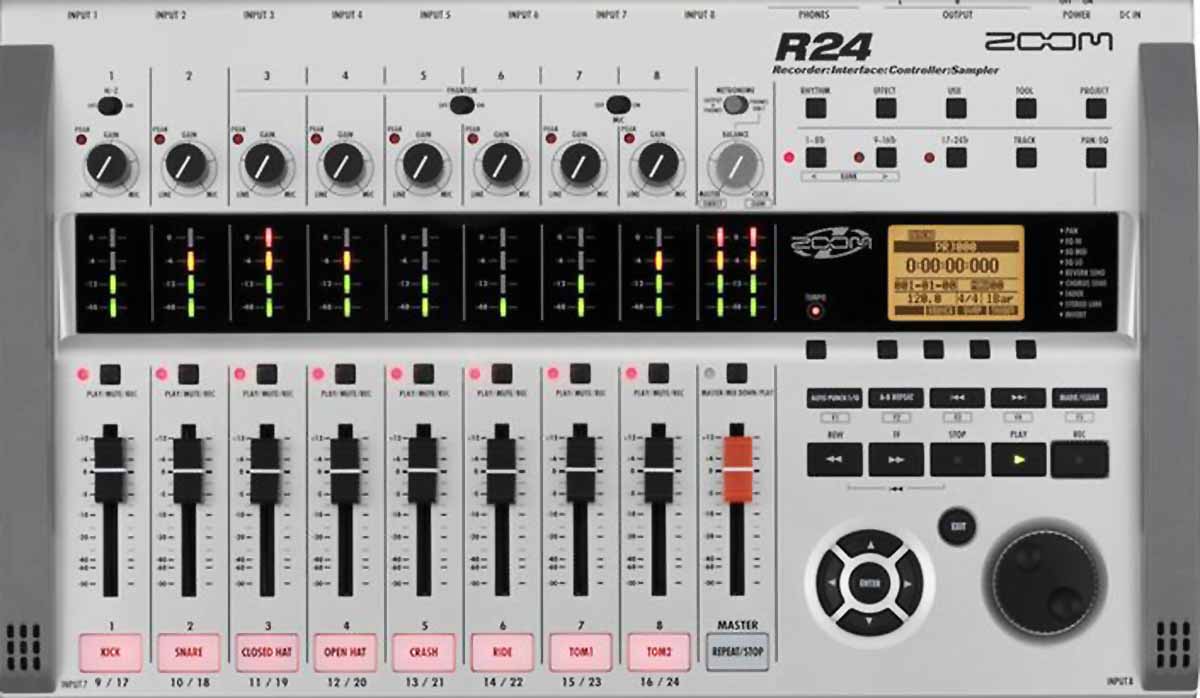Click the up arrow cursor key
Screen dimensions: 1200x698
[x=869, y=546]
